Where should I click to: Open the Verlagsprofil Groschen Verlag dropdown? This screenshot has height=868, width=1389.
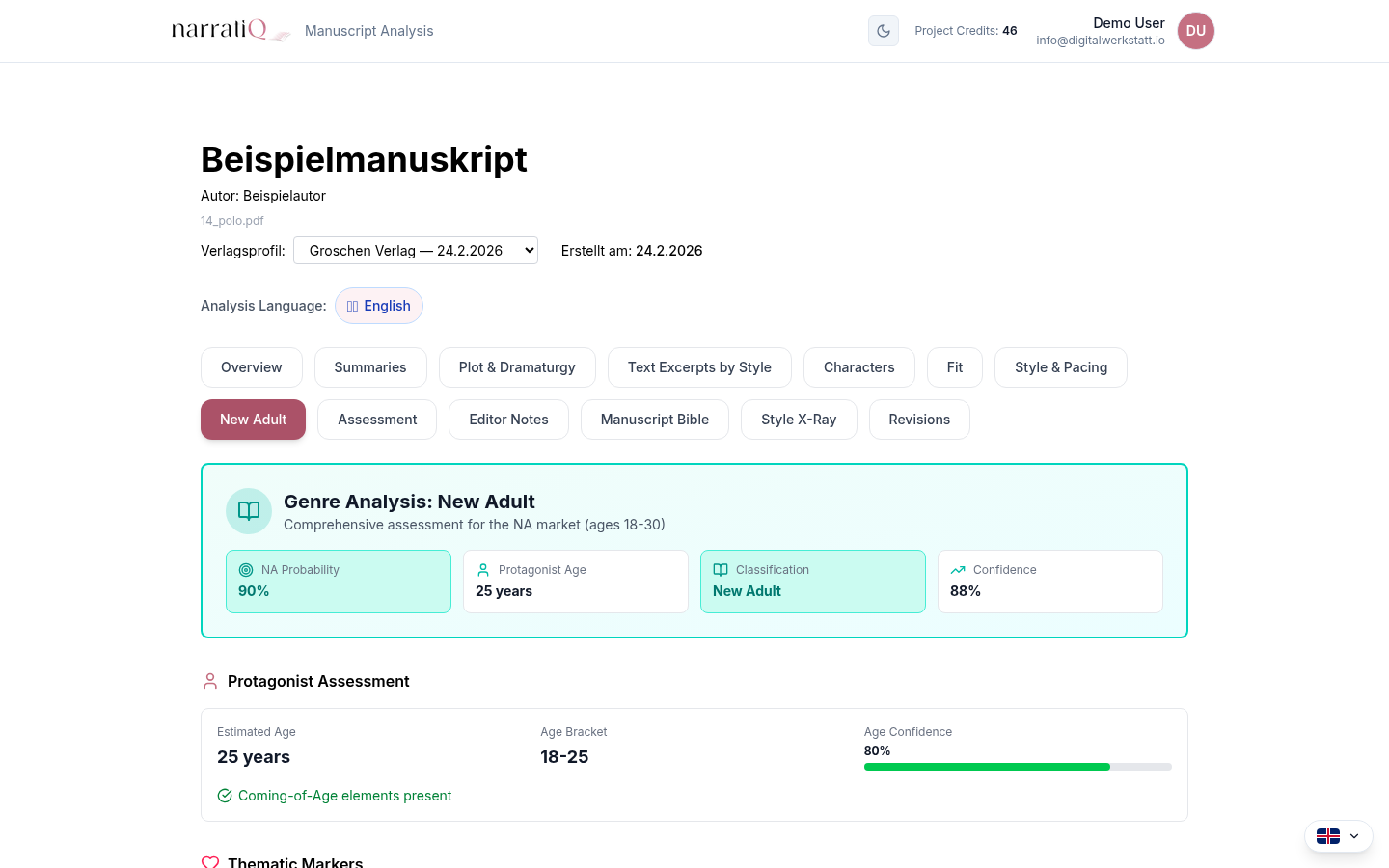pos(415,251)
